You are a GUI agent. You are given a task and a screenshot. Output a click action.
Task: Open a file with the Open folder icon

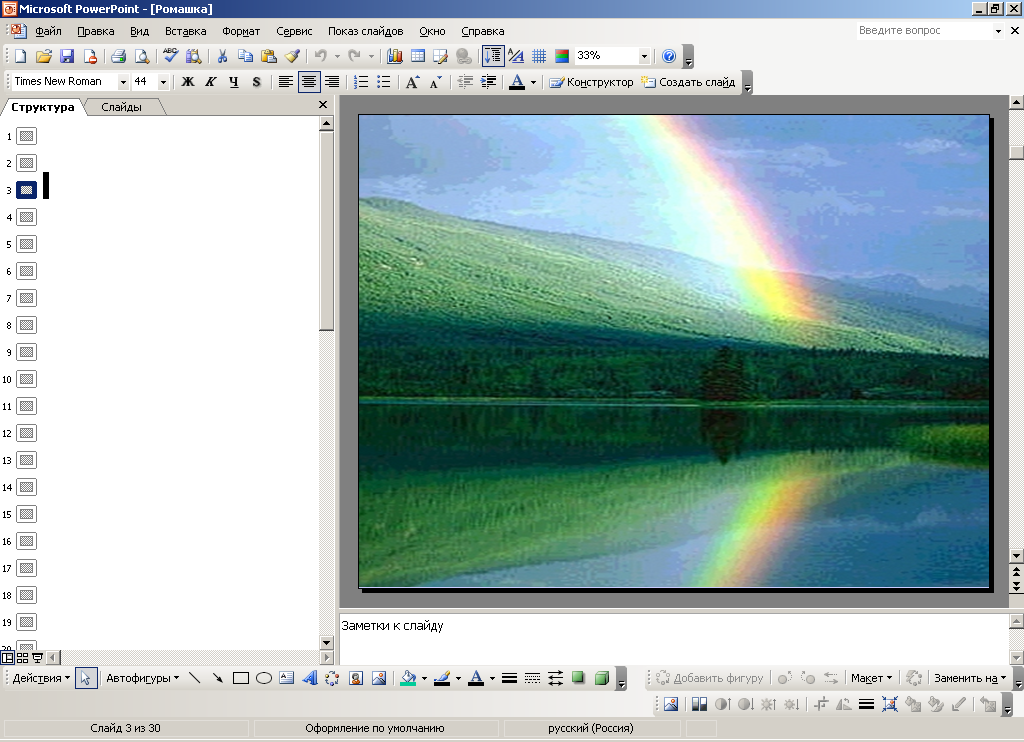pyautogui.click(x=44, y=56)
